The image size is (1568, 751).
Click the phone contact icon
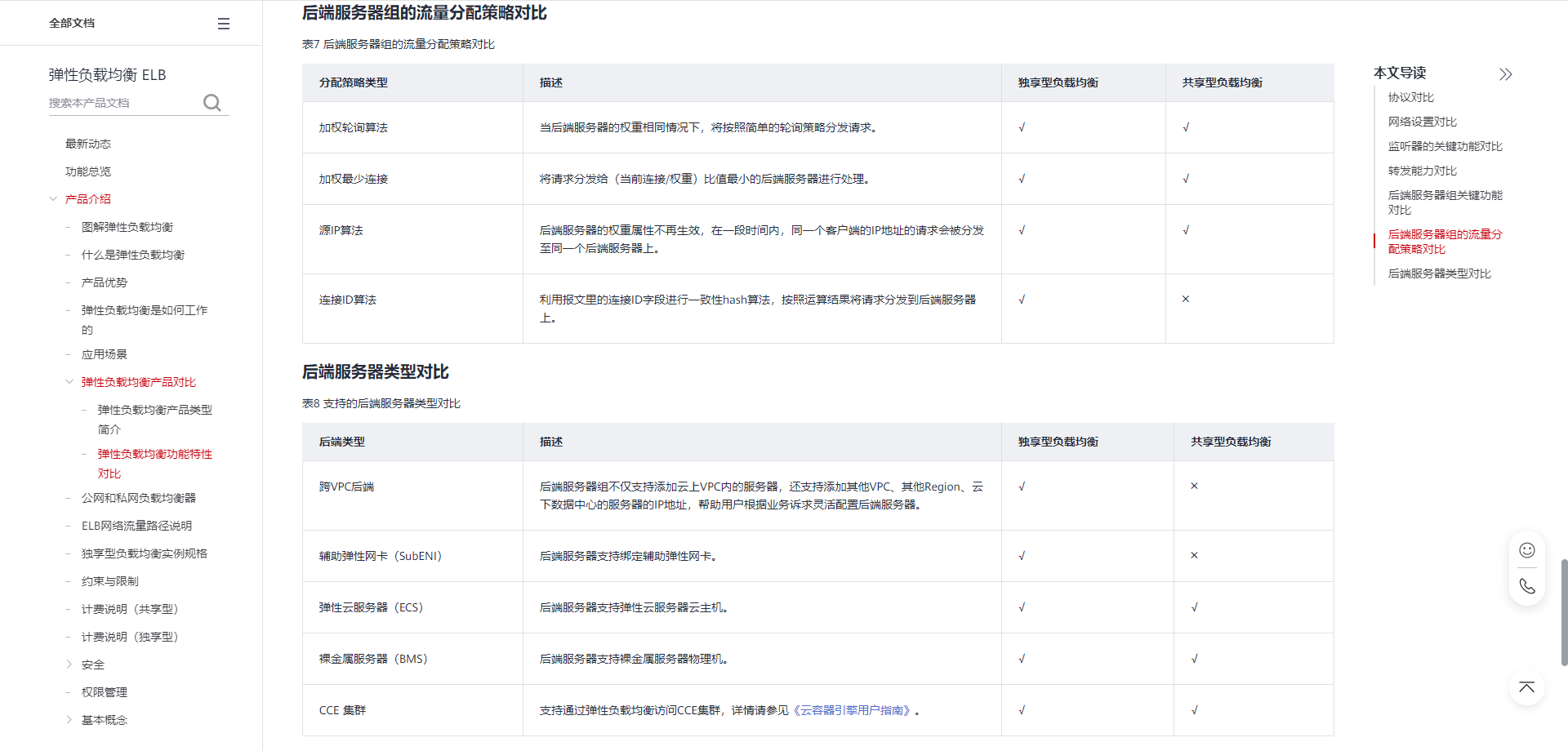coord(1526,586)
